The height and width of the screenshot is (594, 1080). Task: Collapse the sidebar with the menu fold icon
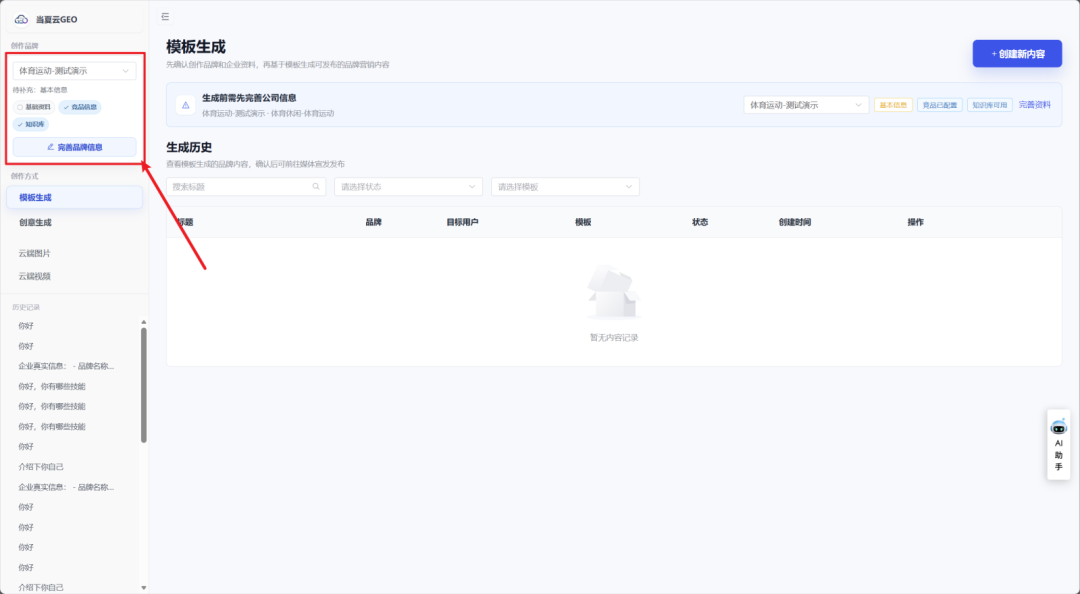point(165,17)
